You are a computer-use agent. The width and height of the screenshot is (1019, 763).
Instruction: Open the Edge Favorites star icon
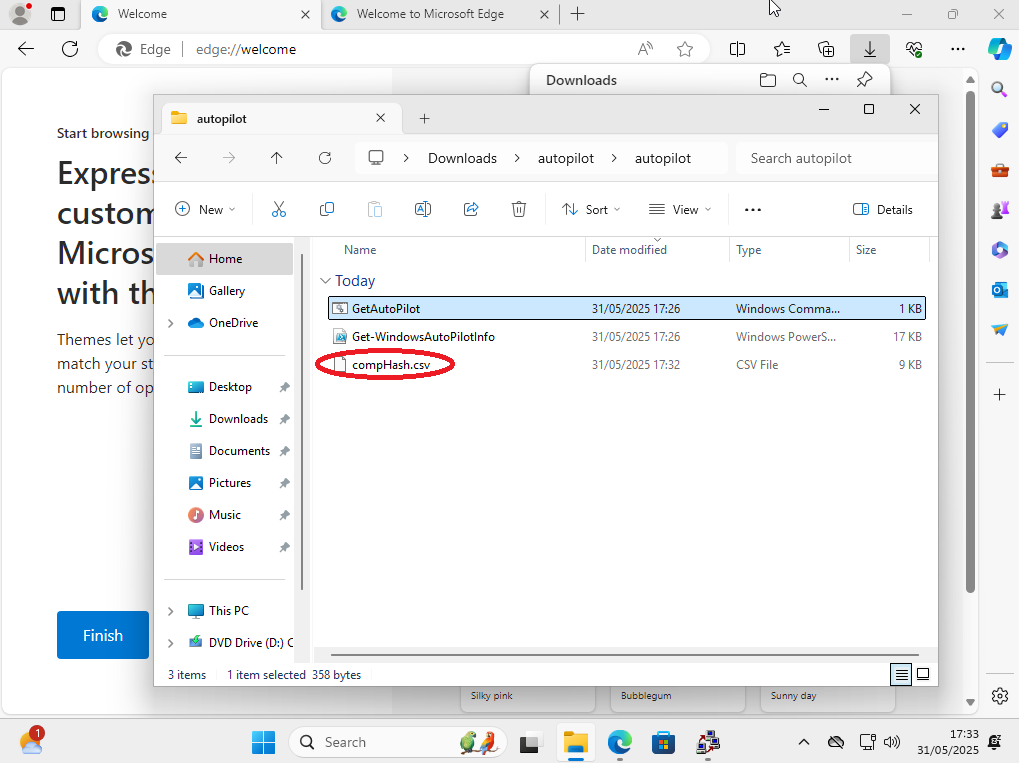point(685,49)
